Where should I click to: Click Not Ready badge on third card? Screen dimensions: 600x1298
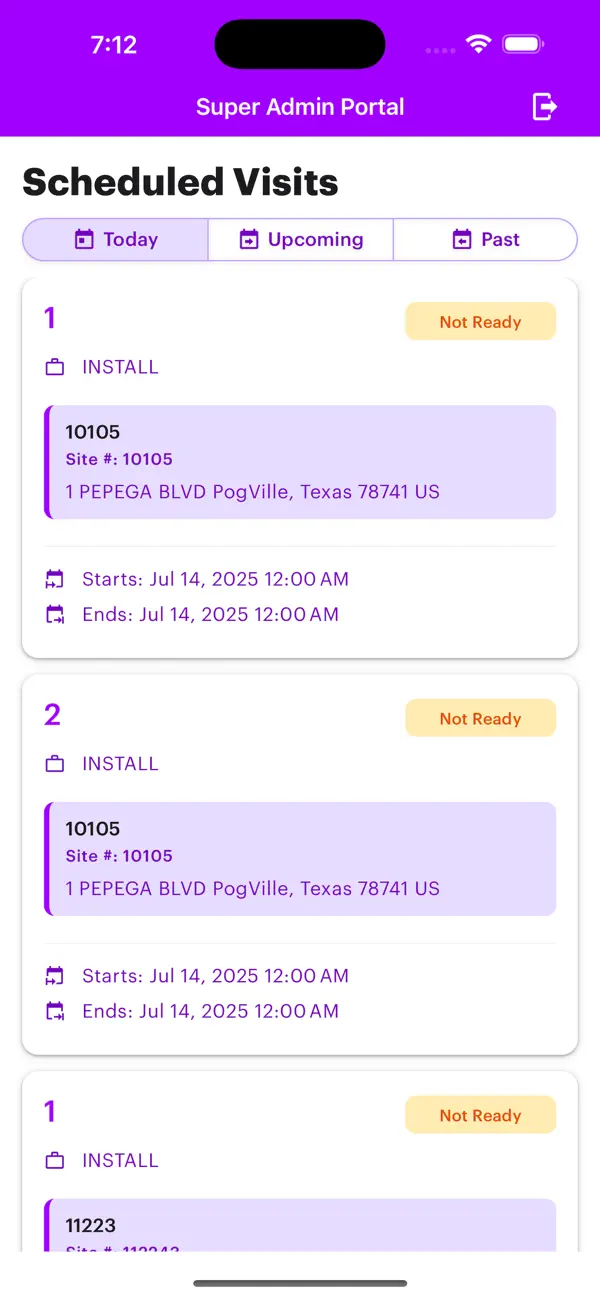(x=480, y=1116)
